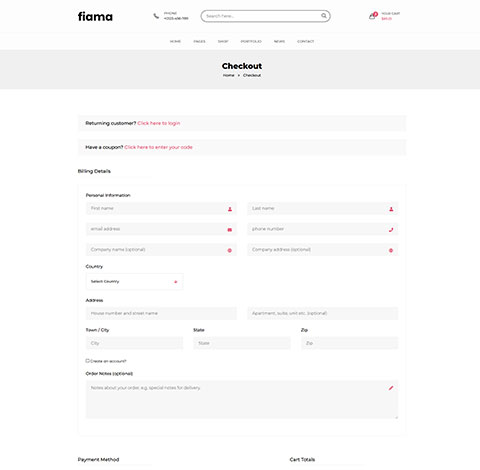
Task: Click user icon in Last name field
Action: click(x=391, y=209)
